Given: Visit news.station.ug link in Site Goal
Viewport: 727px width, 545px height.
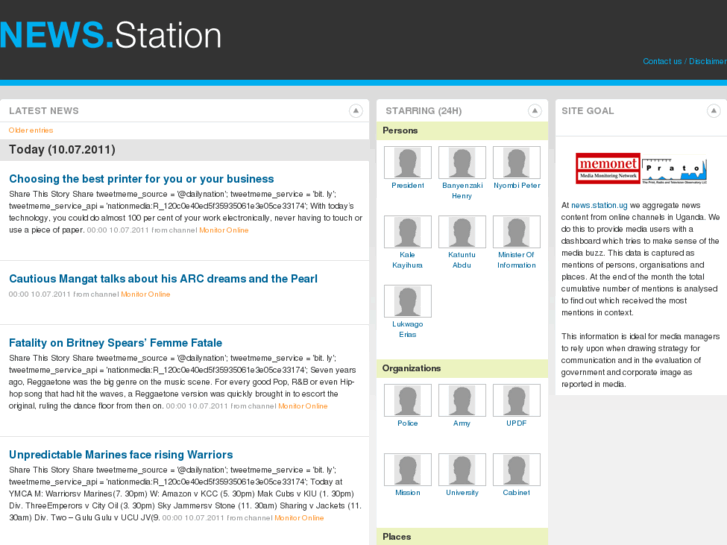Looking at the screenshot, I should [x=599, y=205].
